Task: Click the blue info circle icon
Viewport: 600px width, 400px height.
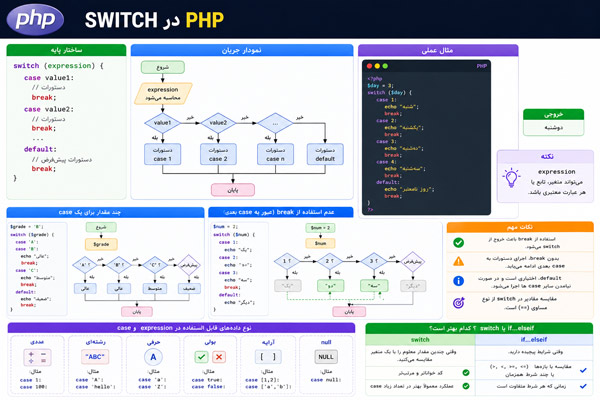Action: tap(458, 281)
